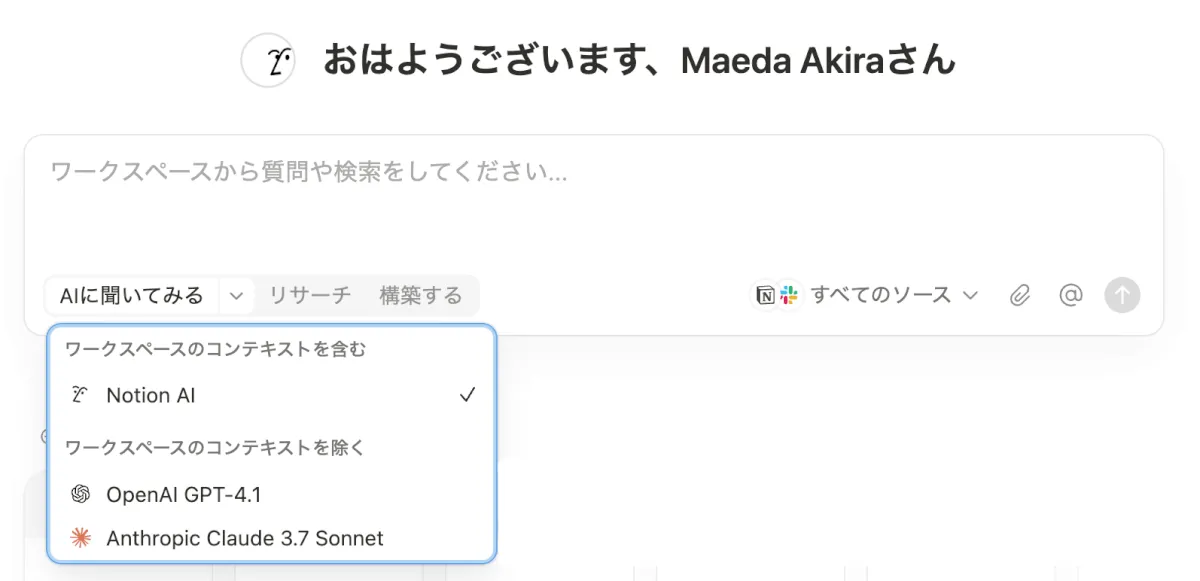Switch to the 構築する mode
Screen dimensions: 1200x581
[421, 295]
